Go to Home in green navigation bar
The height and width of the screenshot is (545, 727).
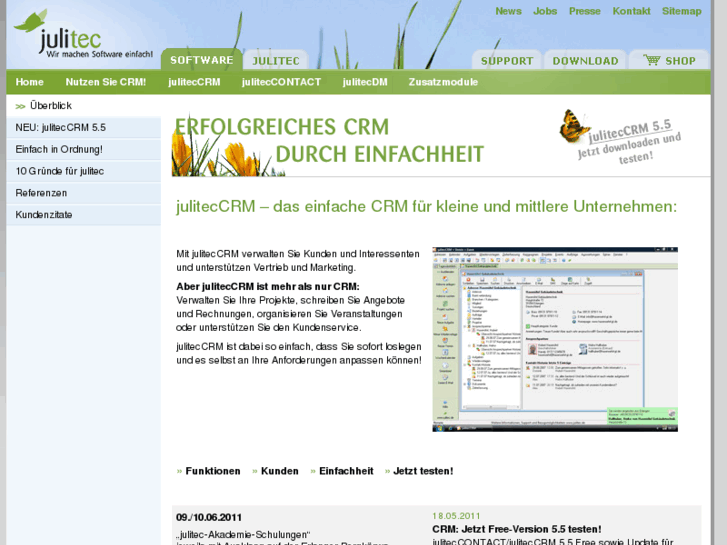click(x=30, y=82)
